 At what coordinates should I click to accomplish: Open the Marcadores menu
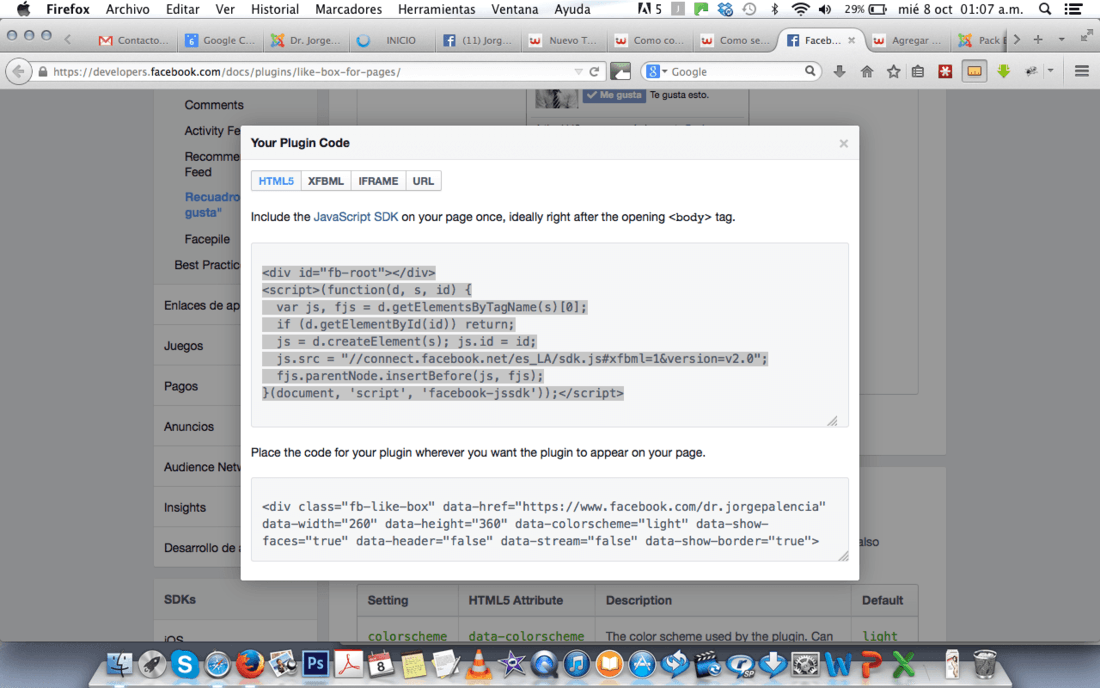pyautogui.click(x=348, y=9)
